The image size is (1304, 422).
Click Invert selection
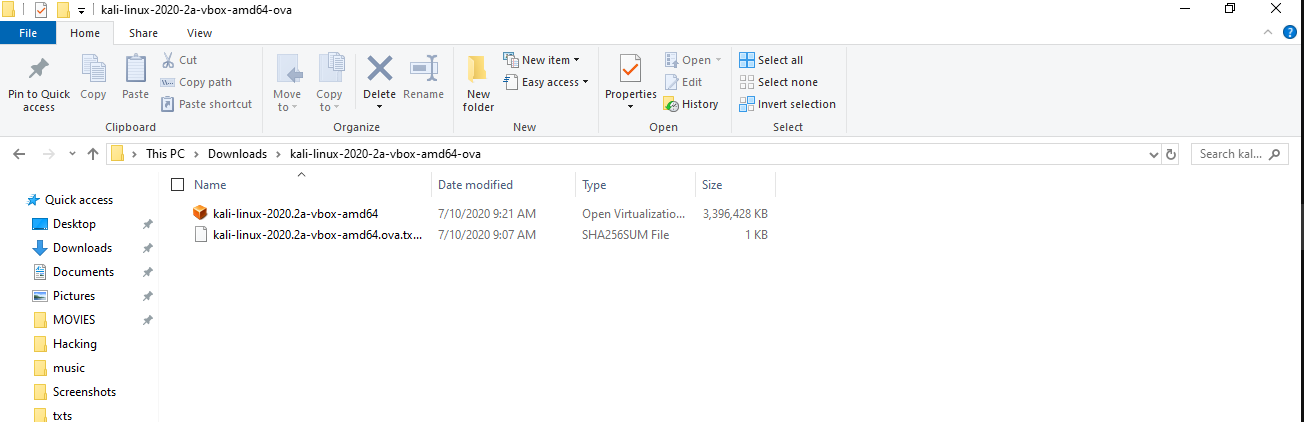pyautogui.click(x=787, y=104)
